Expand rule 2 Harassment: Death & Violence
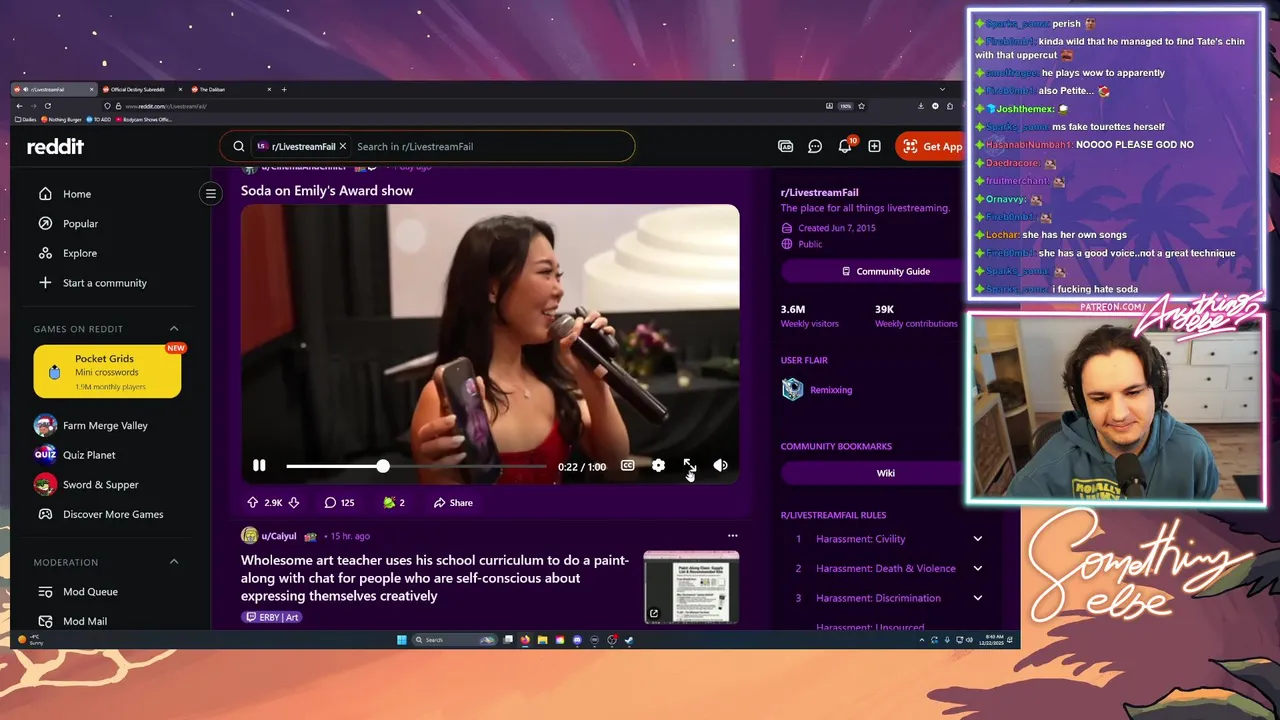Screen dimensions: 1280x720 point(977,568)
